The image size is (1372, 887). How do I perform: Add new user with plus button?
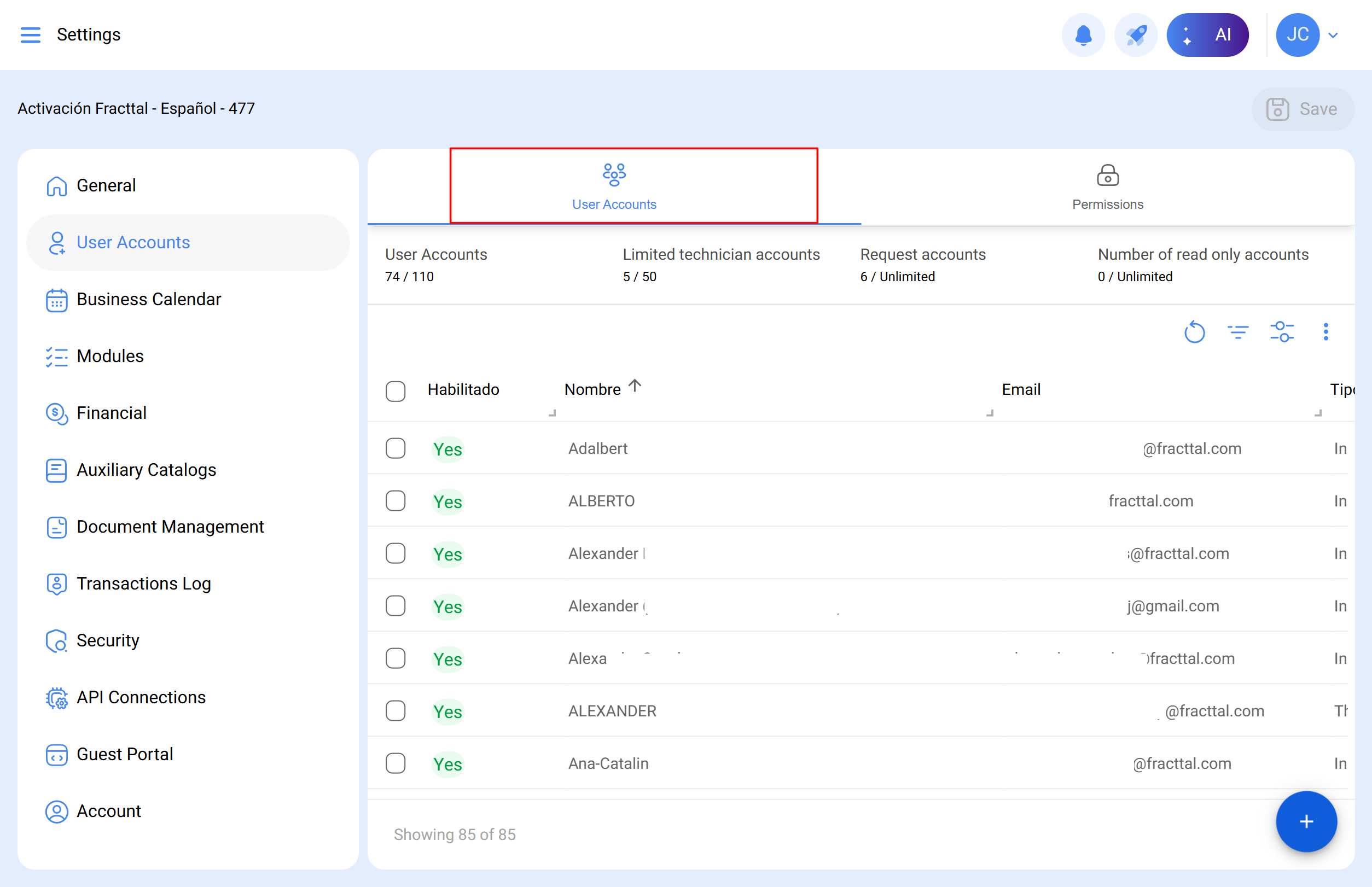1306,821
